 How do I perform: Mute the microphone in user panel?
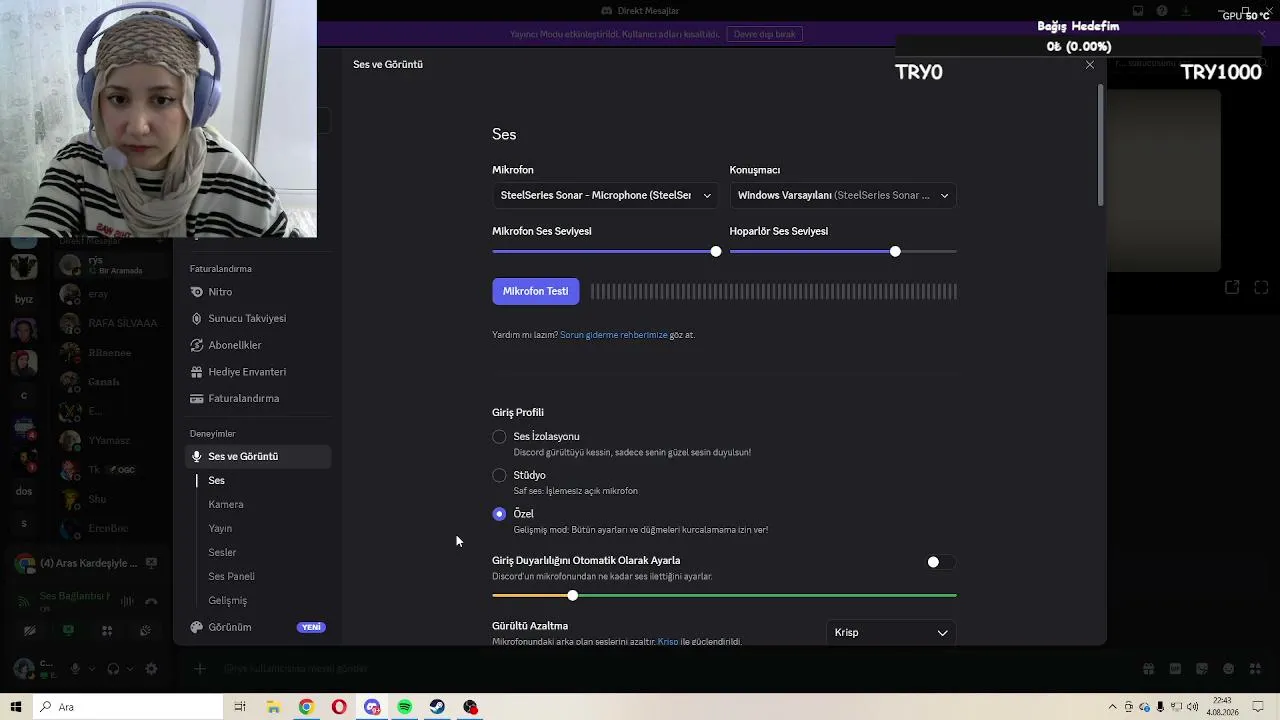(x=74, y=669)
